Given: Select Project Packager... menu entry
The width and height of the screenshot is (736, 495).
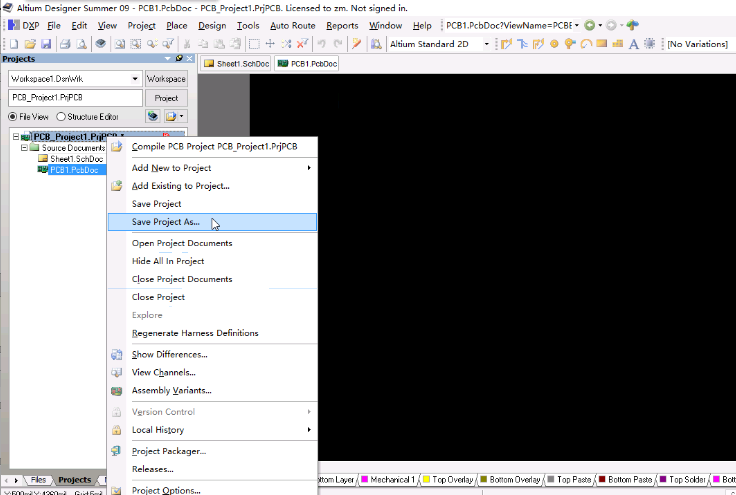Looking at the screenshot, I should tap(212, 451).
